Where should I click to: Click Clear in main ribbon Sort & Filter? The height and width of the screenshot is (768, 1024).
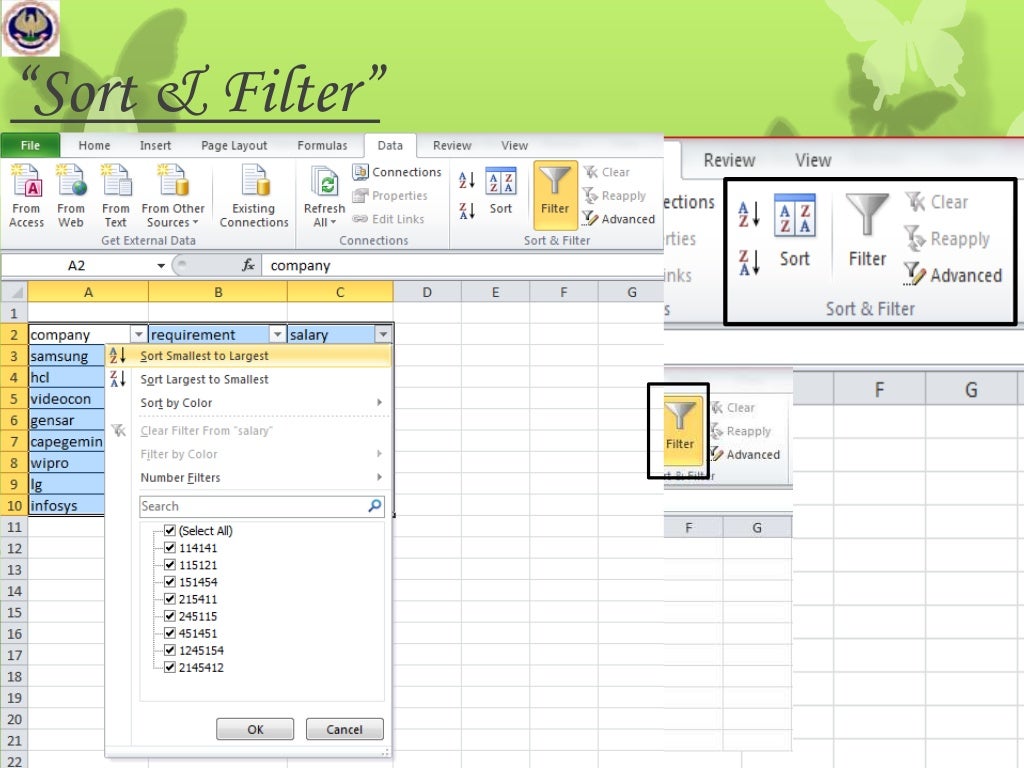pos(607,172)
